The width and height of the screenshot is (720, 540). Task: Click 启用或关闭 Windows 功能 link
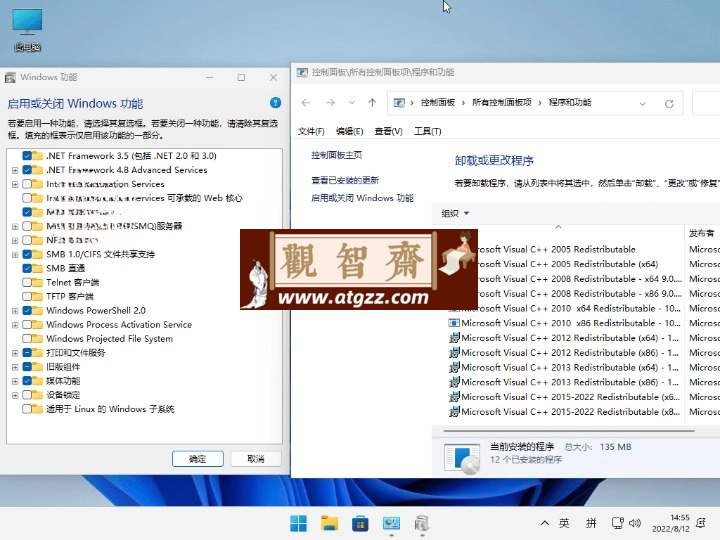(362, 198)
